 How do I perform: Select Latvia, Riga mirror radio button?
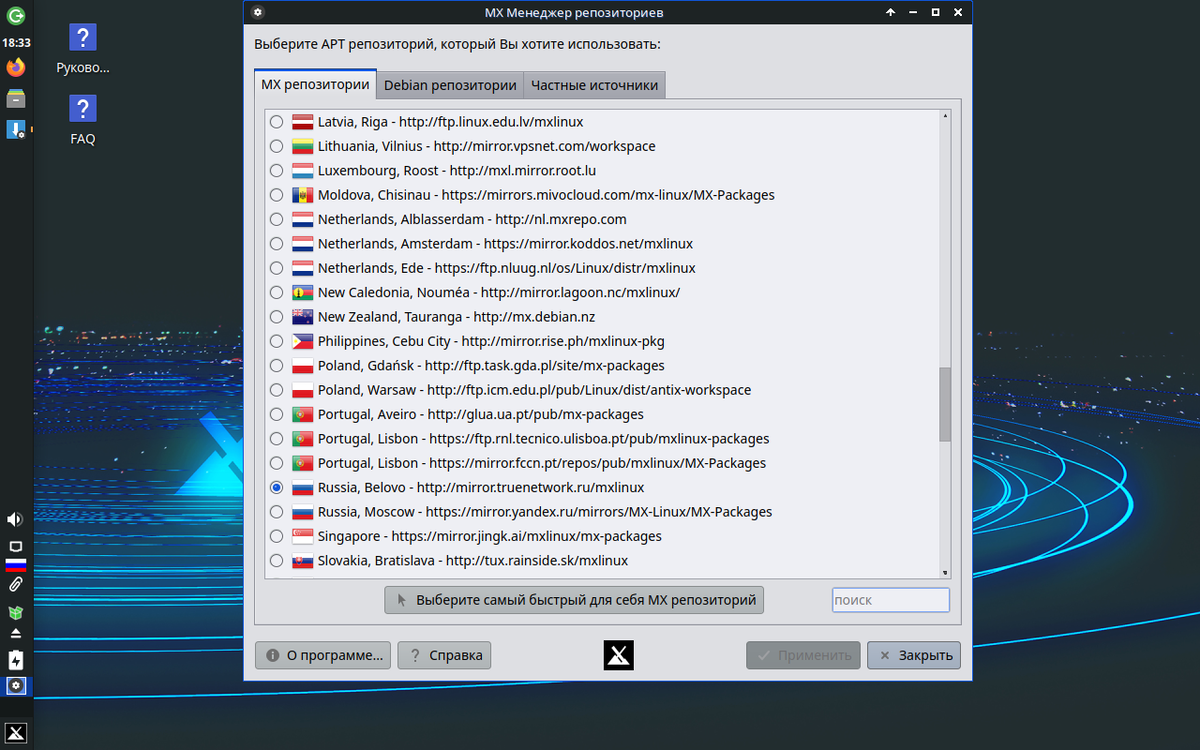coord(277,122)
